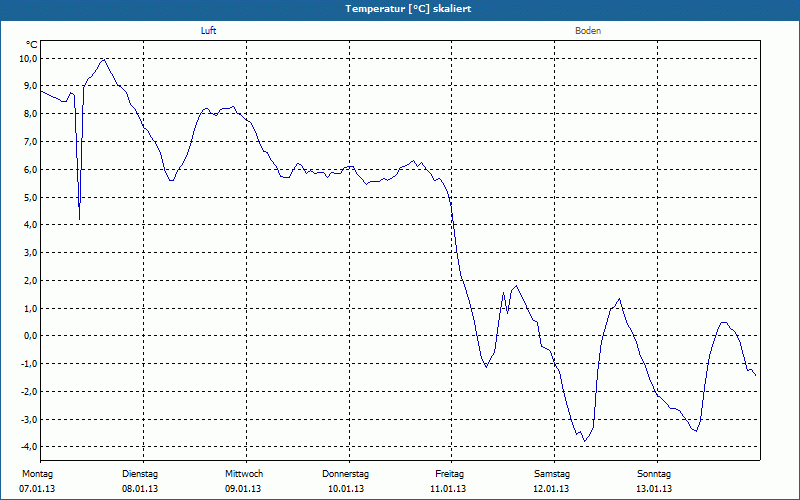This screenshot has height=500, width=800.
Task: Click the 'Boden' legend label
Action: click(588, 31)
